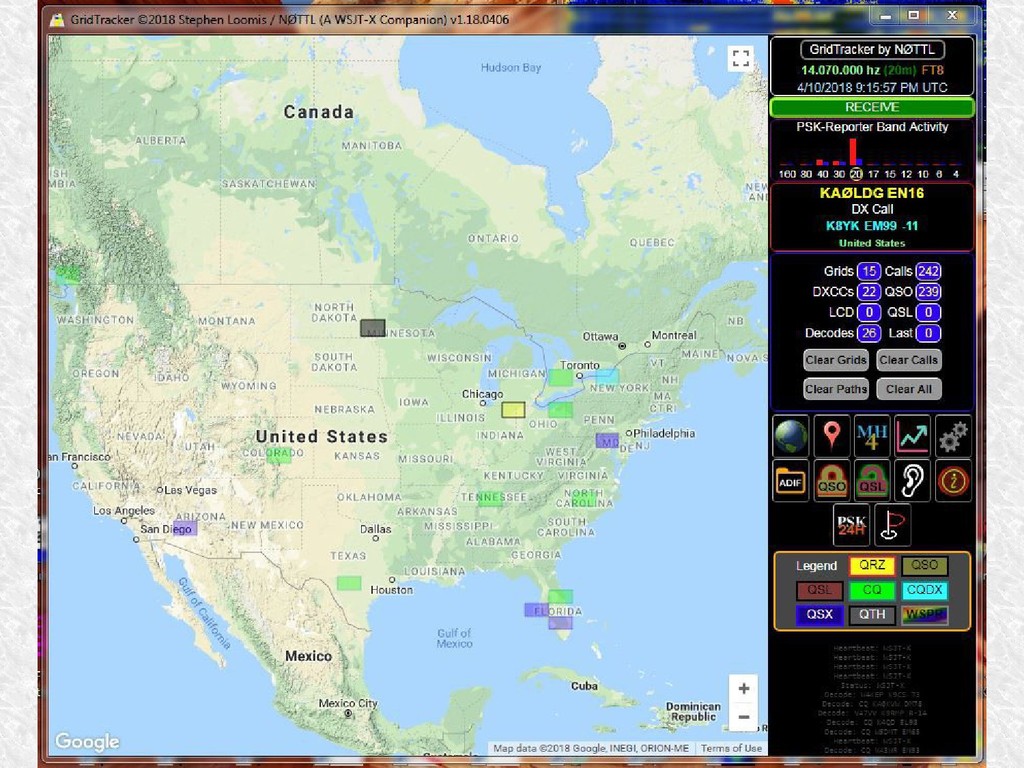Screen dimensions: 1024x768
Task: Zoom in on the map
Action: pyautogui.click(x=743, y=688)
